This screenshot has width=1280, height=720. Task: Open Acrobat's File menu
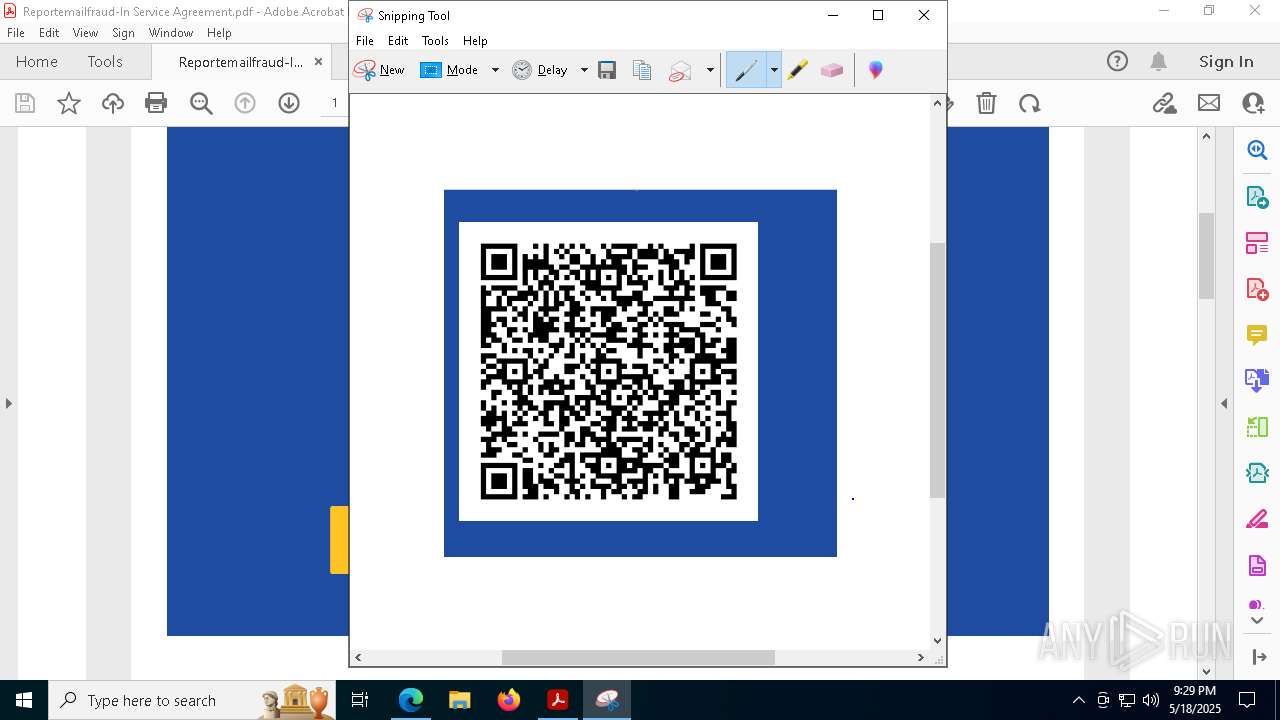pos(16,33)
